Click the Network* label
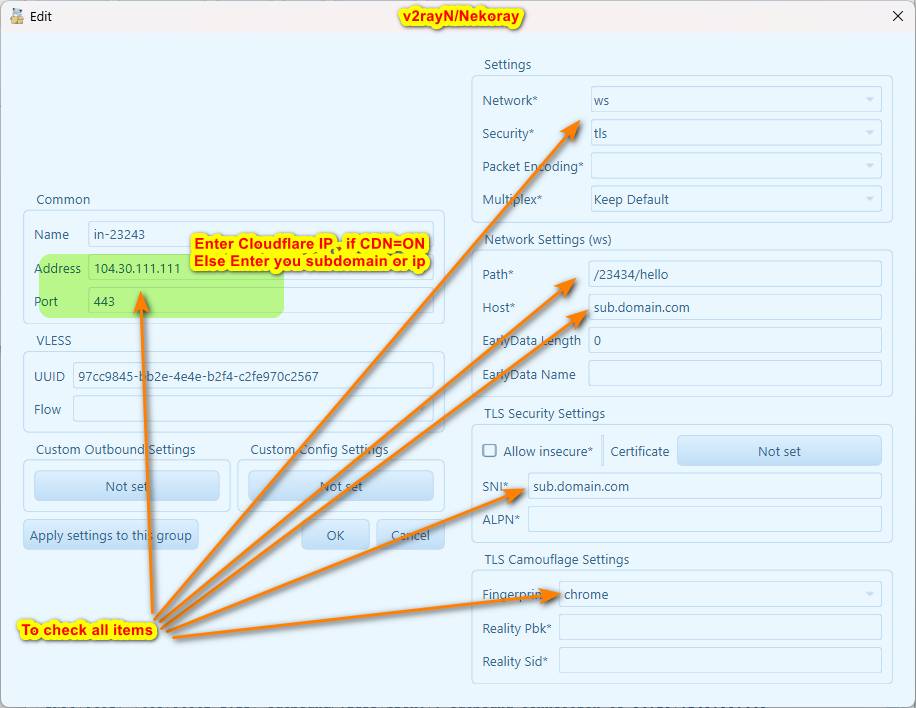 point(510,100)
